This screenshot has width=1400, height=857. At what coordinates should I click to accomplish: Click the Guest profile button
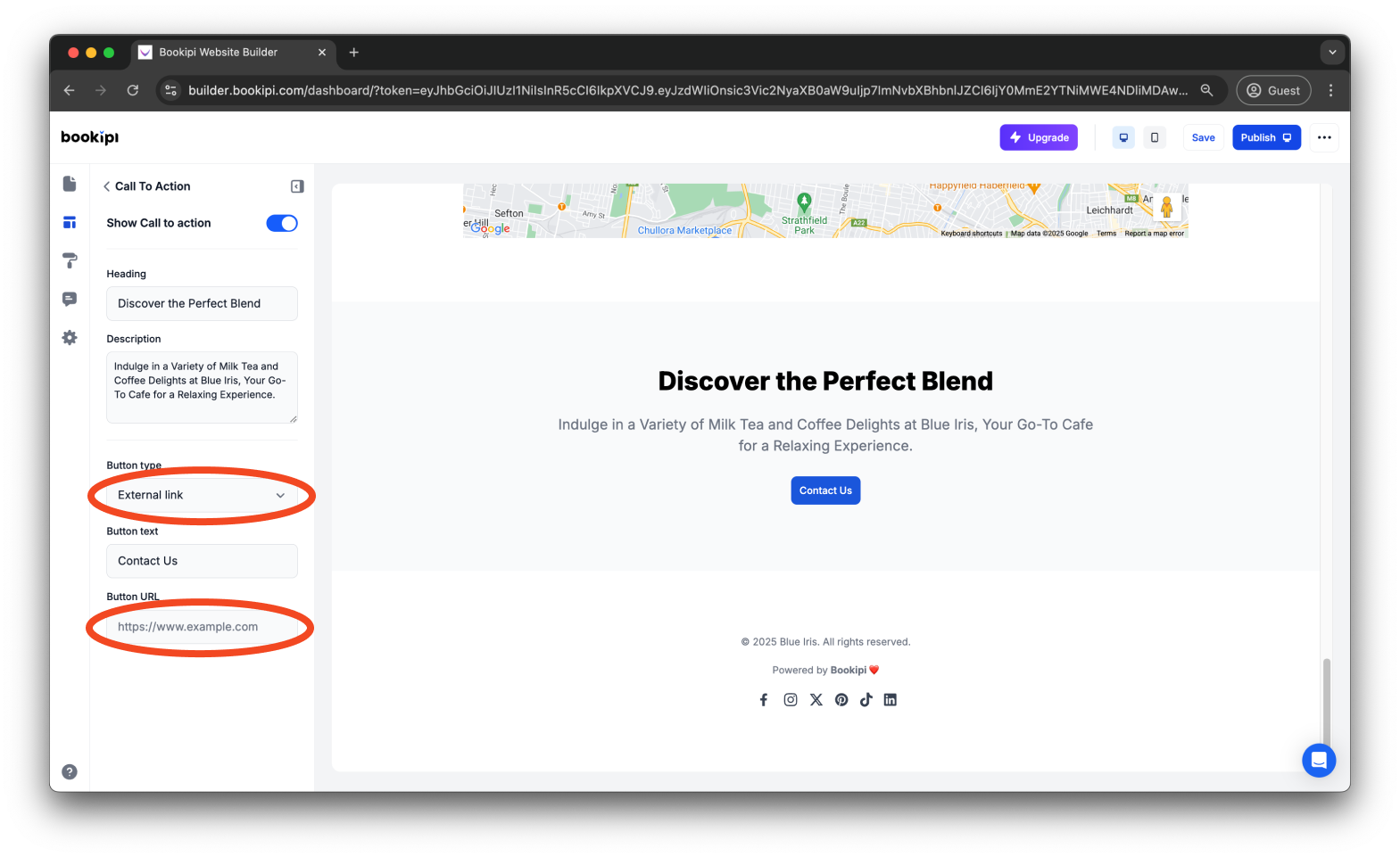point(1273,90)
